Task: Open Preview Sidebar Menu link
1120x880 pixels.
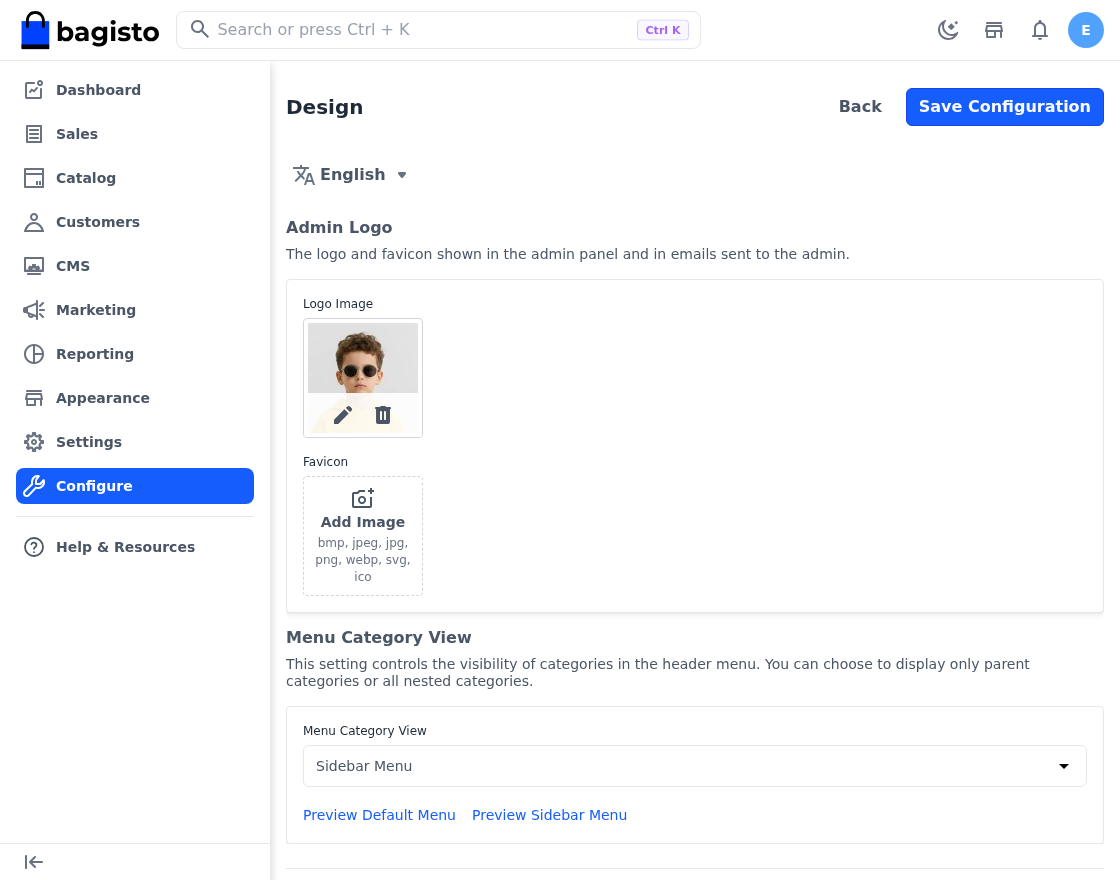Action: (549, 815)
